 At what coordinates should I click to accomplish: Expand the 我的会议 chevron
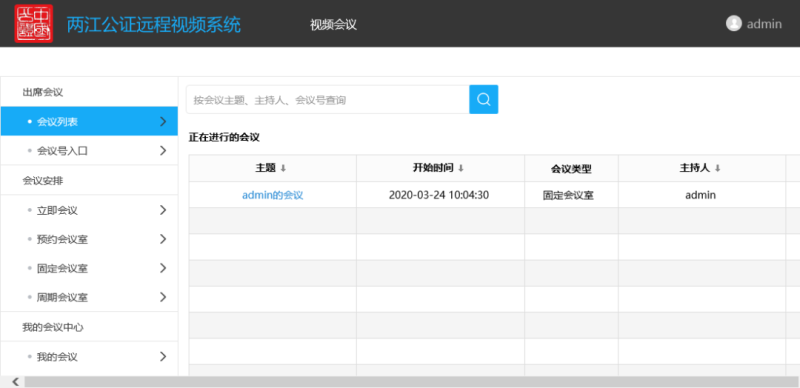click(x=163, y=356)
